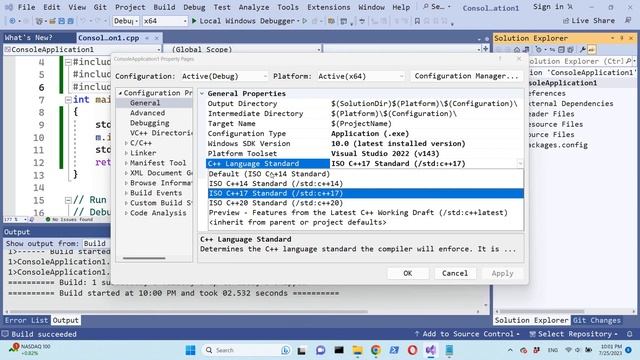Viewport: 640px width, 360px height.
Task: Click the NASDAQ 100 widget
Action: [x=30, y=349]
